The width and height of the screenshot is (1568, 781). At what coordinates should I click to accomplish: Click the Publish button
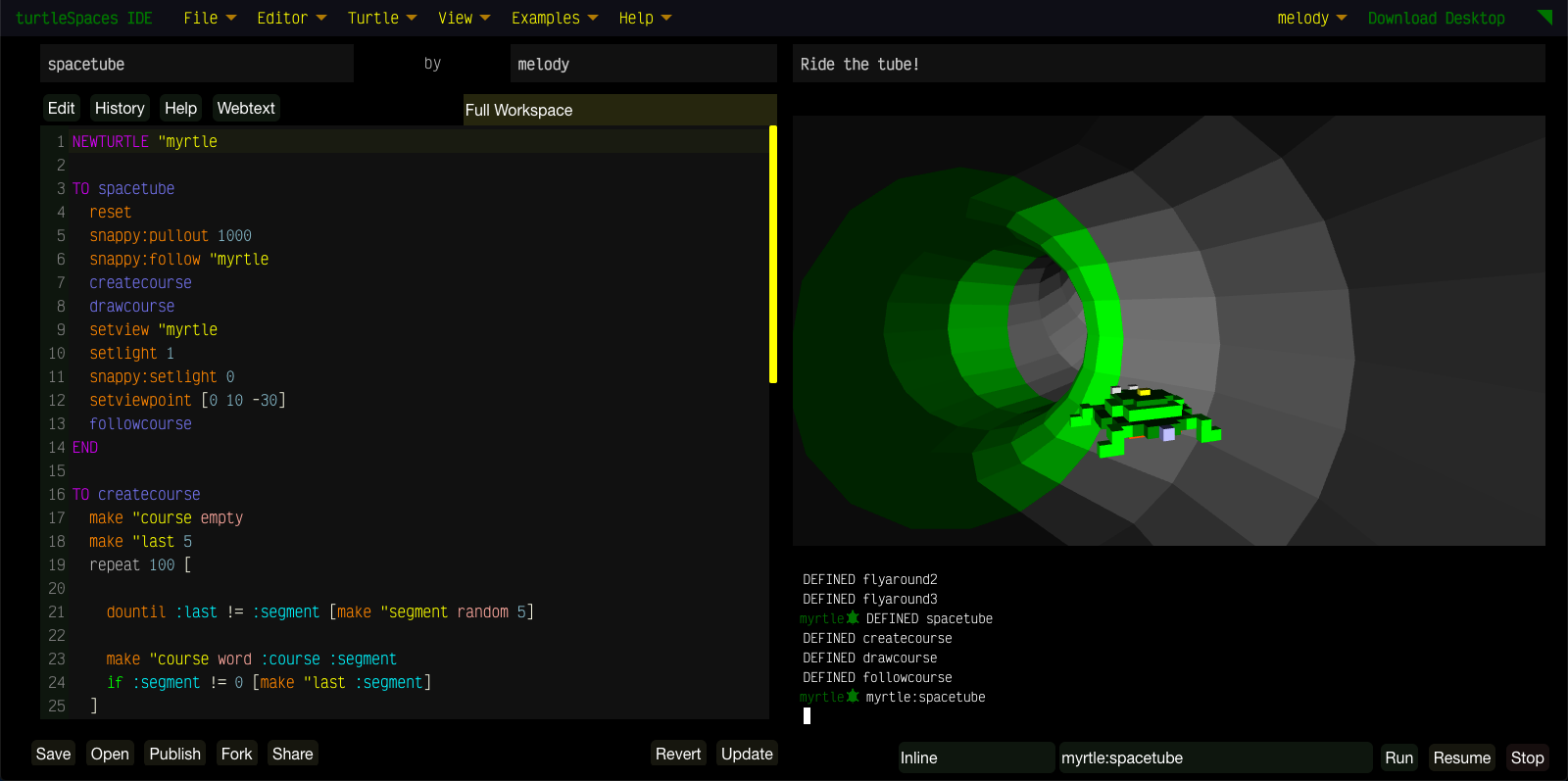tap(174, 754)
